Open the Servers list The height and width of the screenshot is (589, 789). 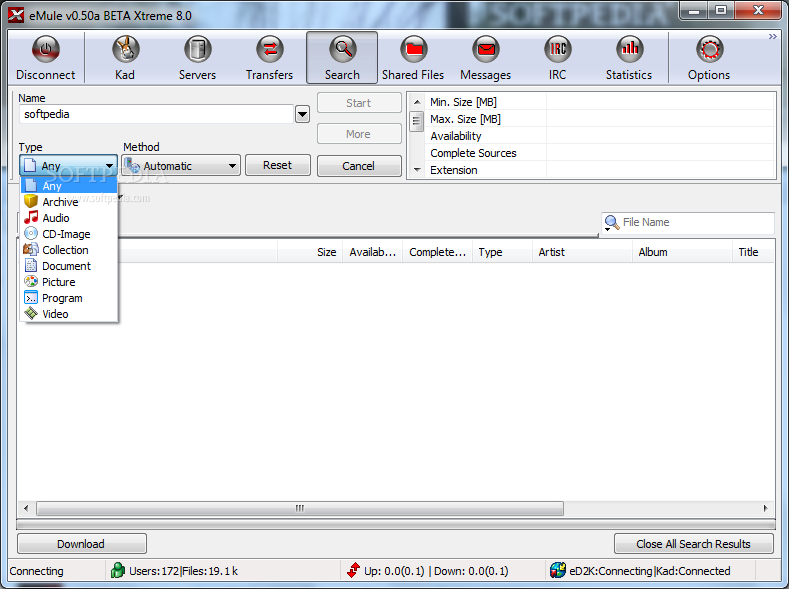click(197, 58)
